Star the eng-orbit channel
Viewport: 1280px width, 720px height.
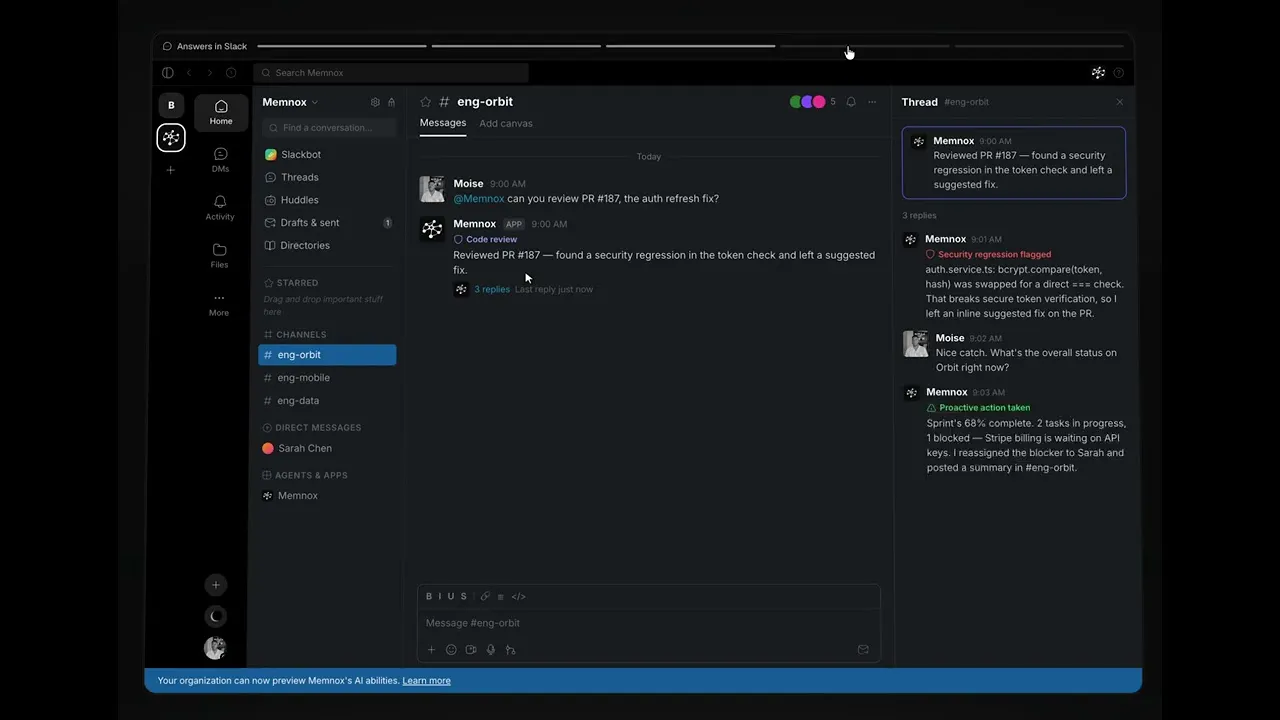click(x=425, y=102)
